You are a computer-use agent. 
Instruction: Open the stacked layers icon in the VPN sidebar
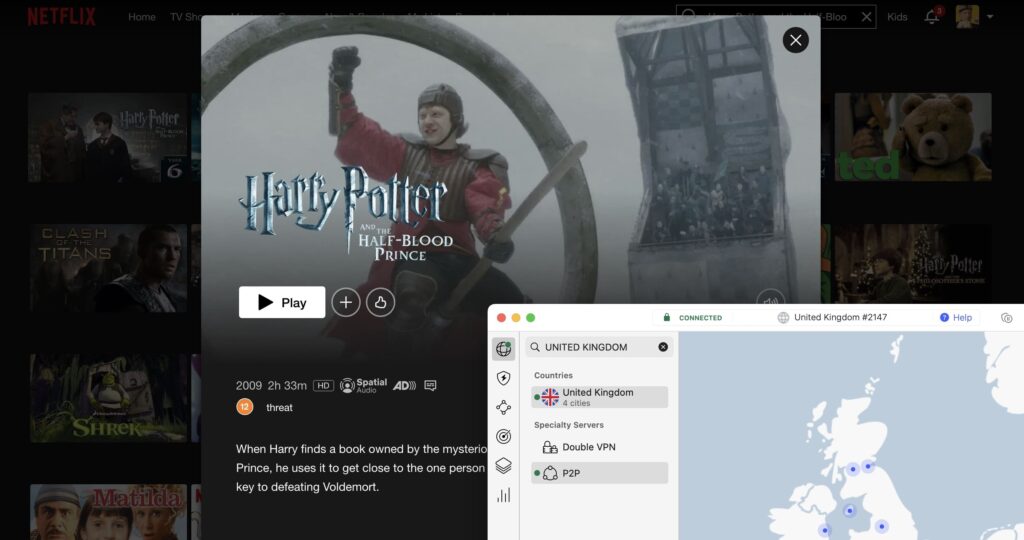coord(504,466)
